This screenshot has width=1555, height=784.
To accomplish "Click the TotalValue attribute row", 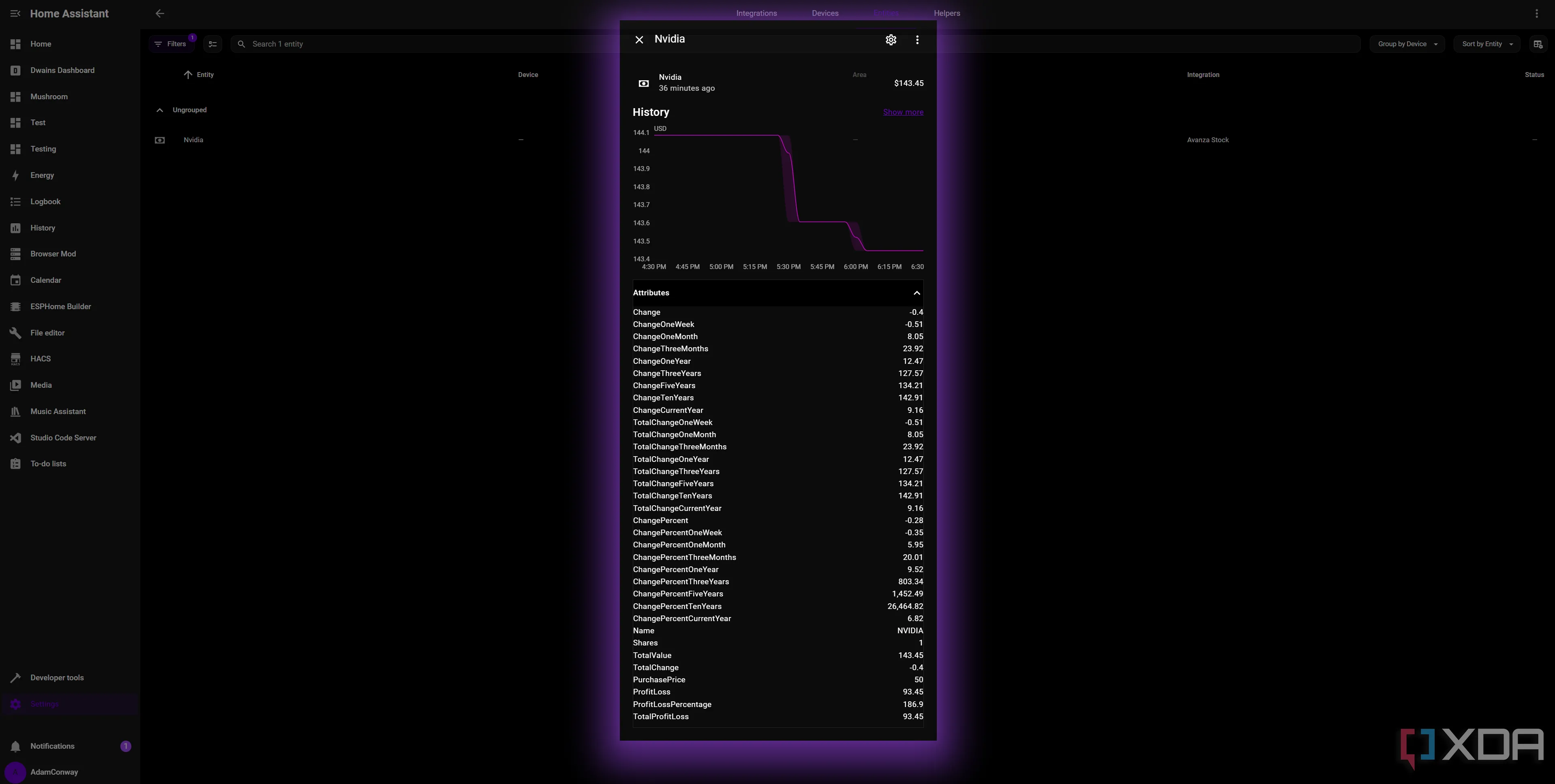I will click(x=777, y=656).
